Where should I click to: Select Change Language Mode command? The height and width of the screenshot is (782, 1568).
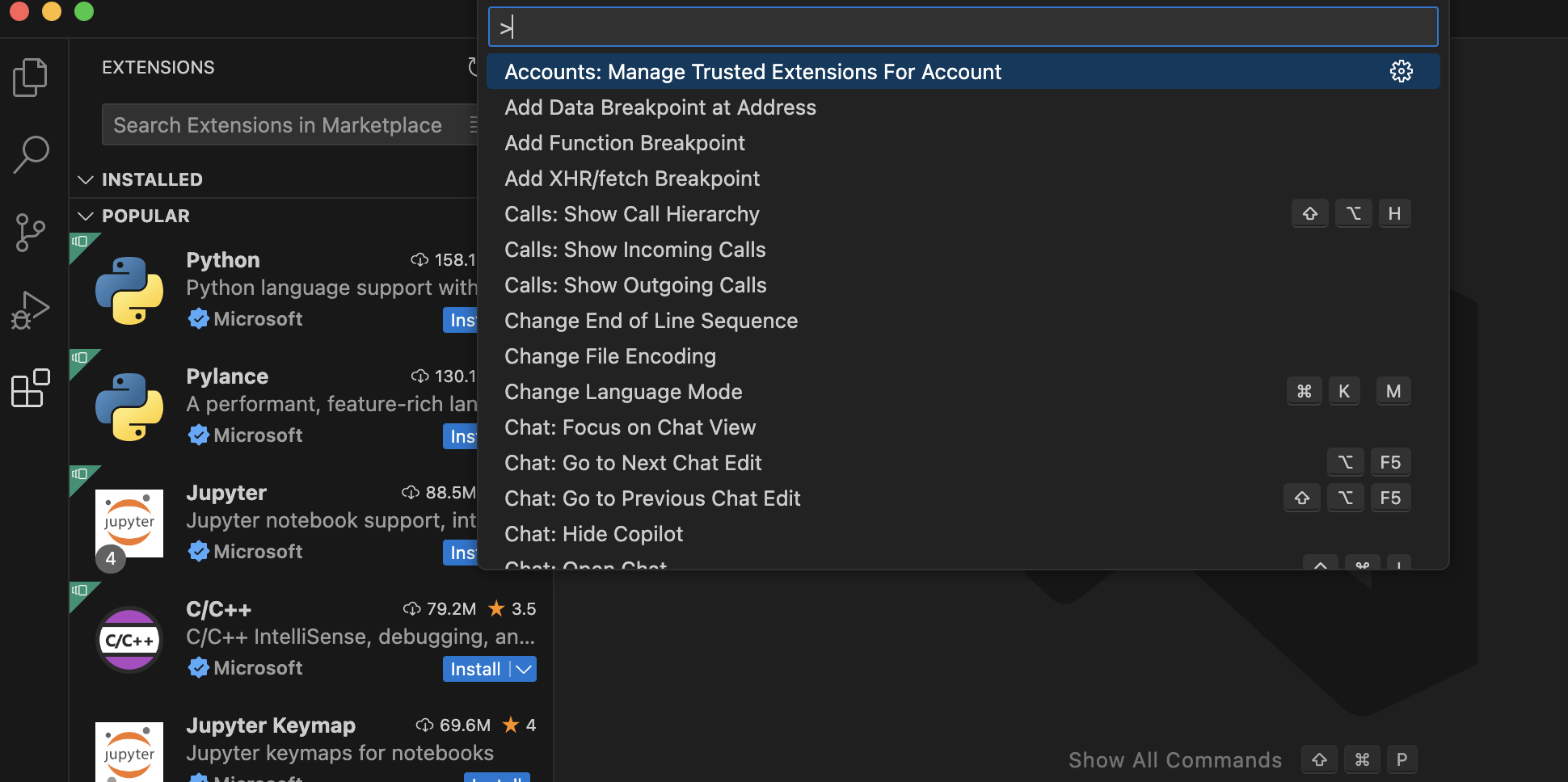click(963, 391)
